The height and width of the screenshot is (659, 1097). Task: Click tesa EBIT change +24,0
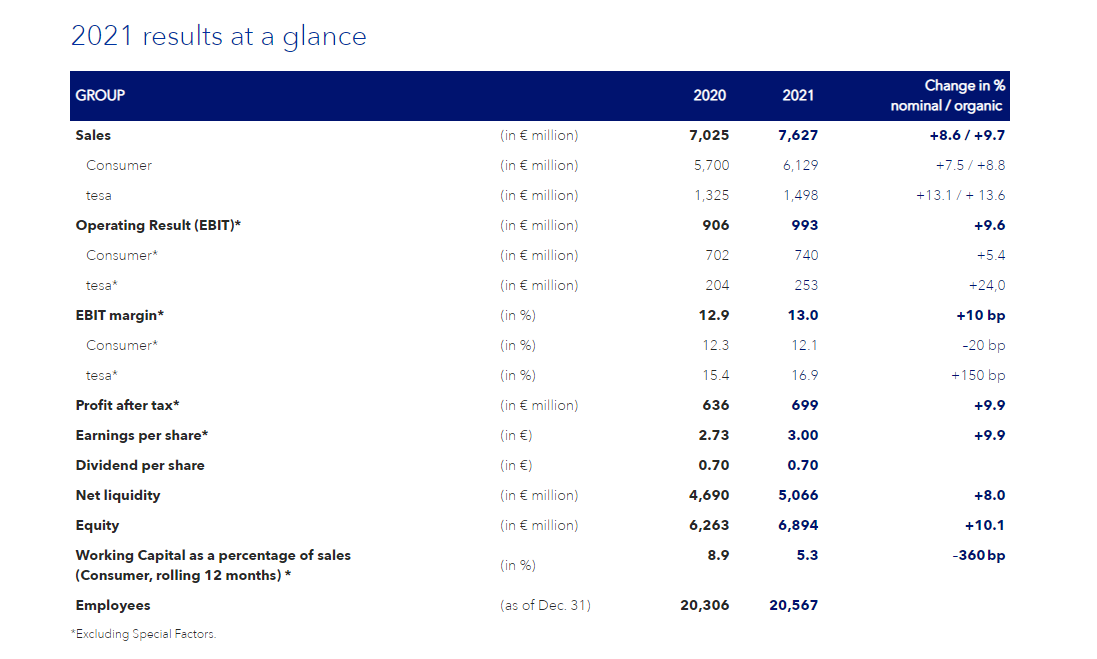(986, 285)
